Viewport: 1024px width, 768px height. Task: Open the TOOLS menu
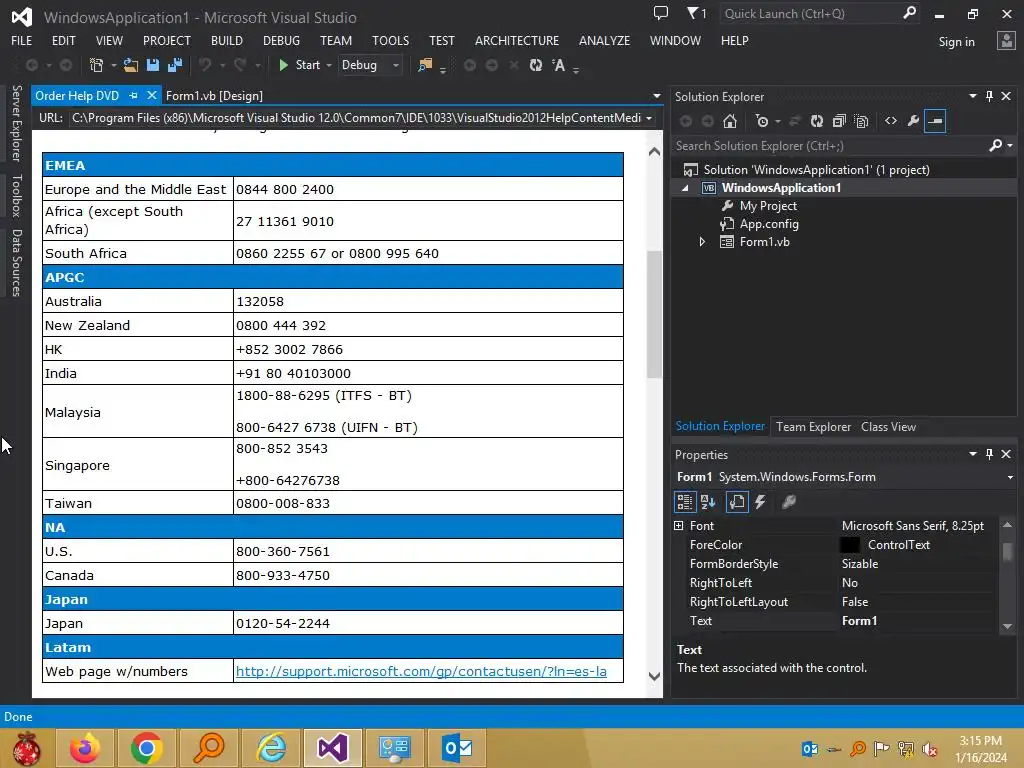click(x=391, y=40)
